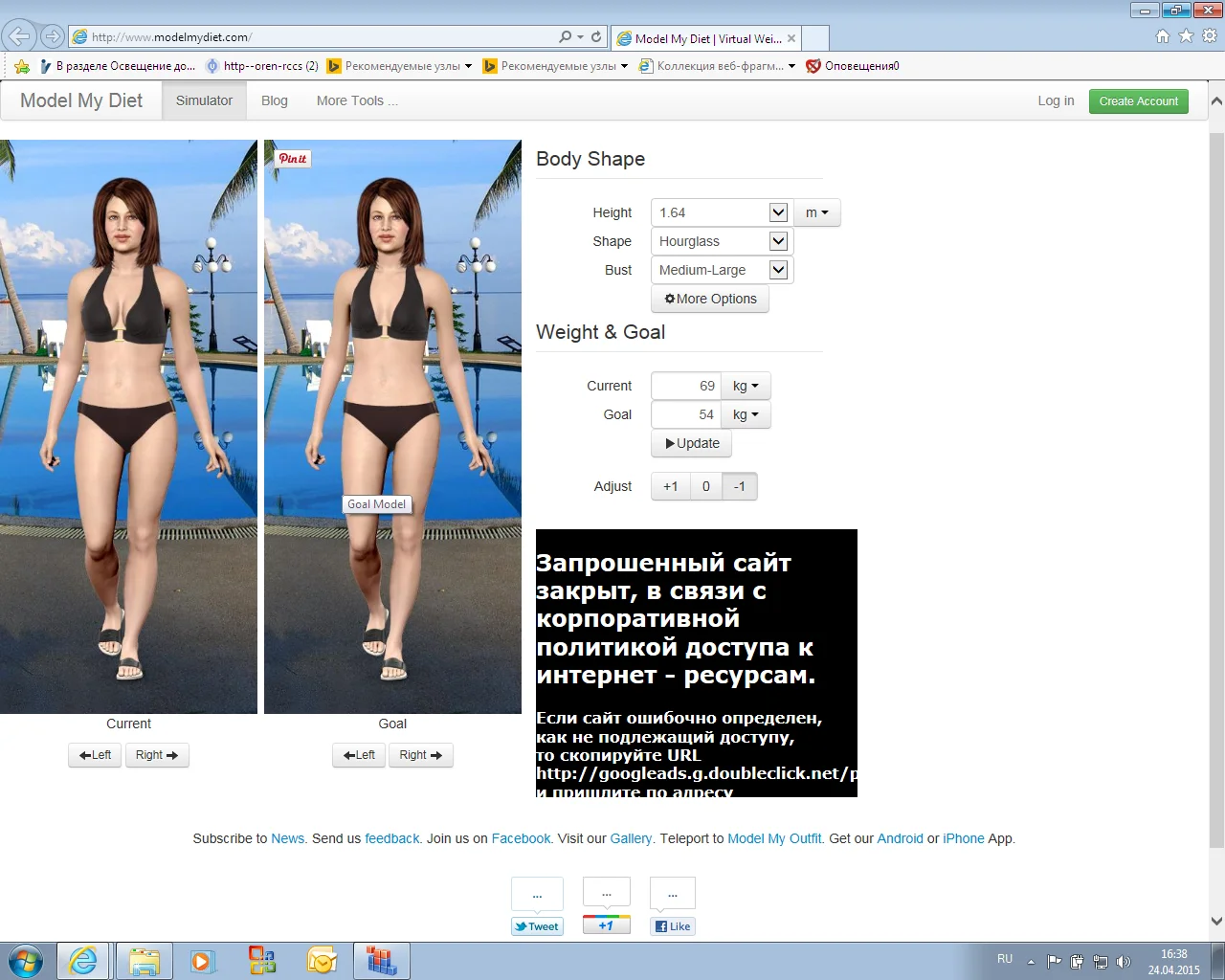Toggle the 0 Adjust button
The height and width of the screenshot is (980, 1225).
pyautogui.click(x=706, y=486)
